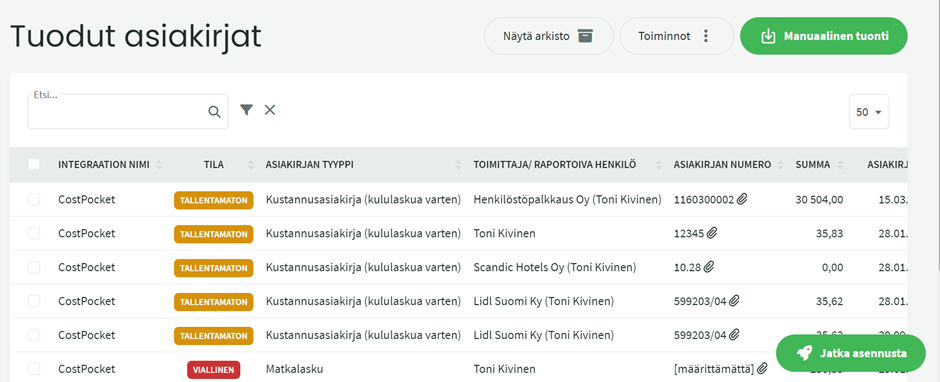The image size is (940, 382).
Task: Sort by Toimittaja/ Raportoiva henkilö column
Action: (659, 165)
